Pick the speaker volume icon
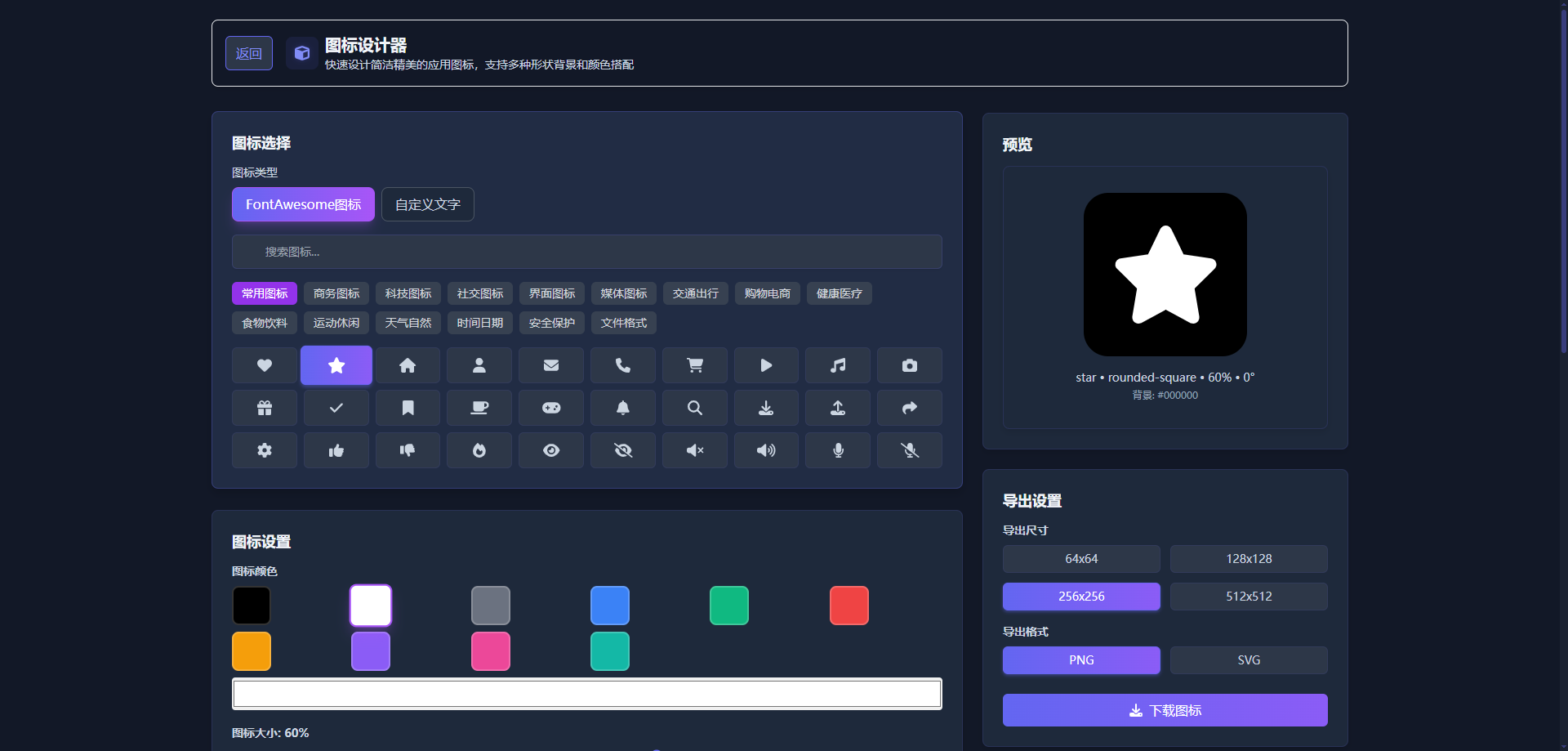This screenshot has height=751, width=1568. [766, 450]
